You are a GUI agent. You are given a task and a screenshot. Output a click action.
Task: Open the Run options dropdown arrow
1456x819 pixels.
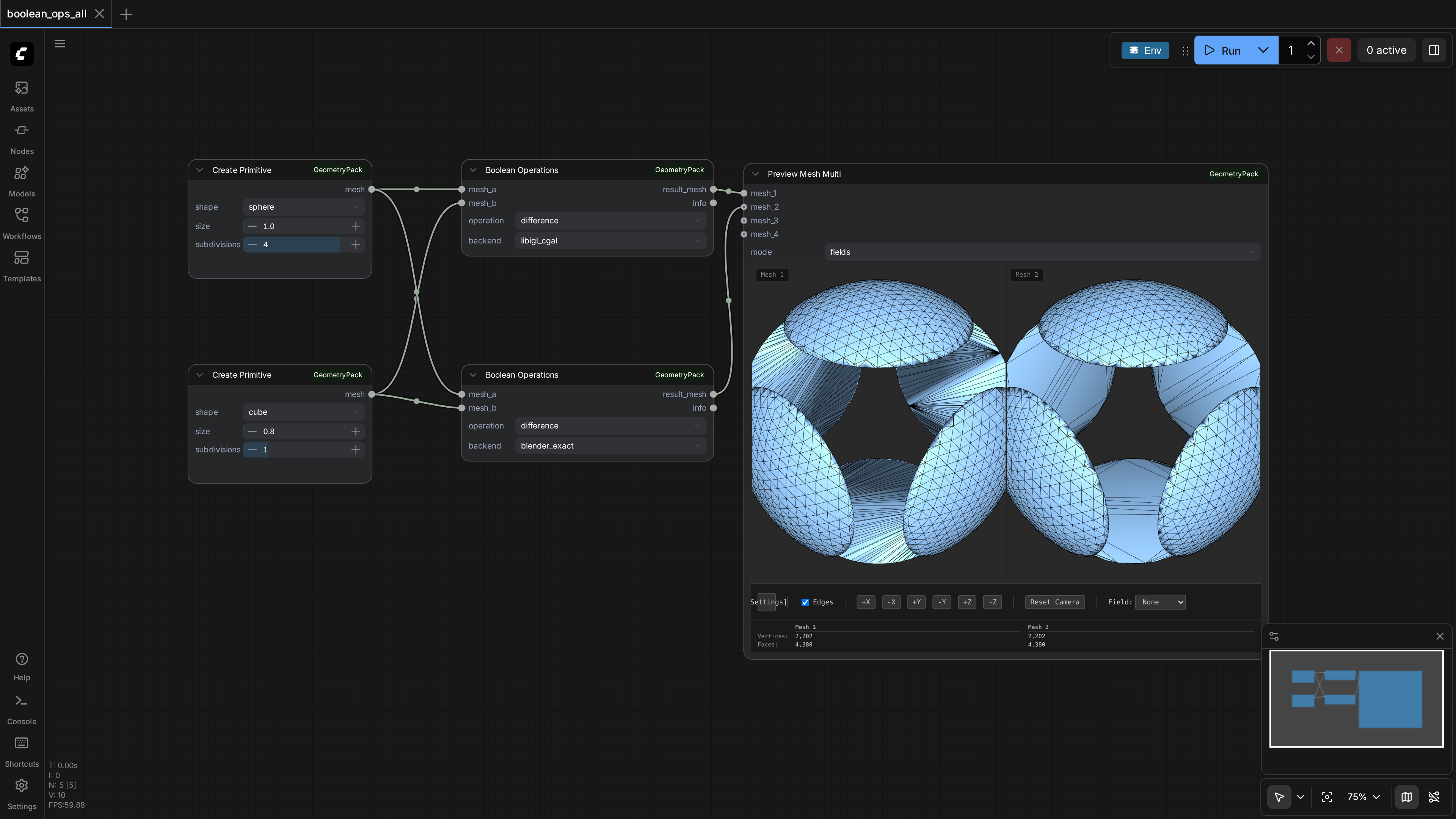click(1263, 50)
